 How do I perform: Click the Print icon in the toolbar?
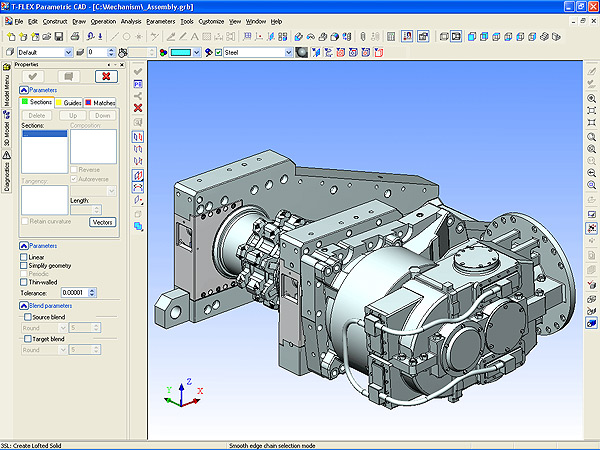pyautogui.click(x=75, y=37)
